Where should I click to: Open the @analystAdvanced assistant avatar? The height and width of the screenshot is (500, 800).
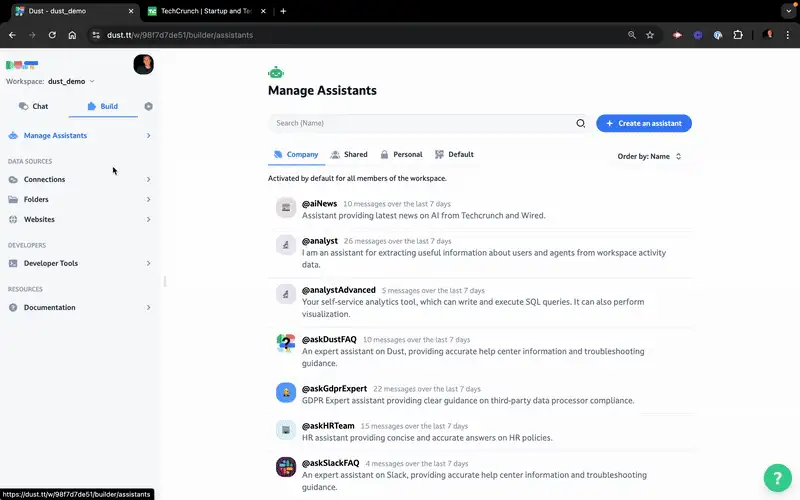click(x=286, y=294)
